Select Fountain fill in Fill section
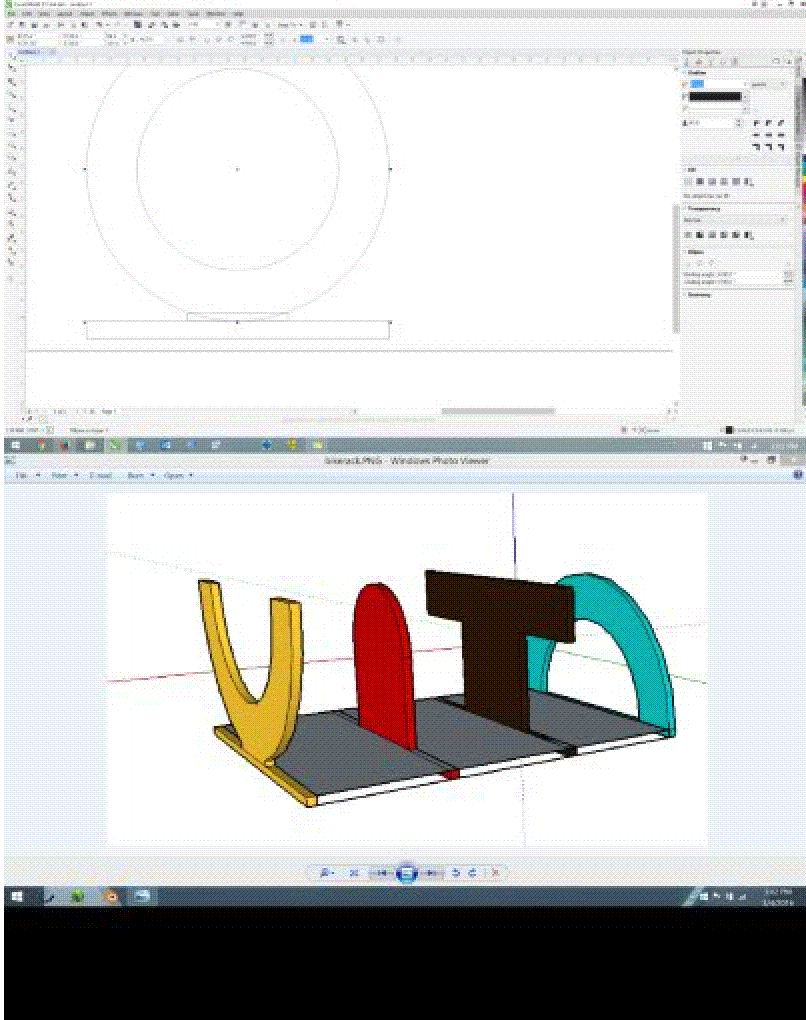 click(x=712, y=181)
